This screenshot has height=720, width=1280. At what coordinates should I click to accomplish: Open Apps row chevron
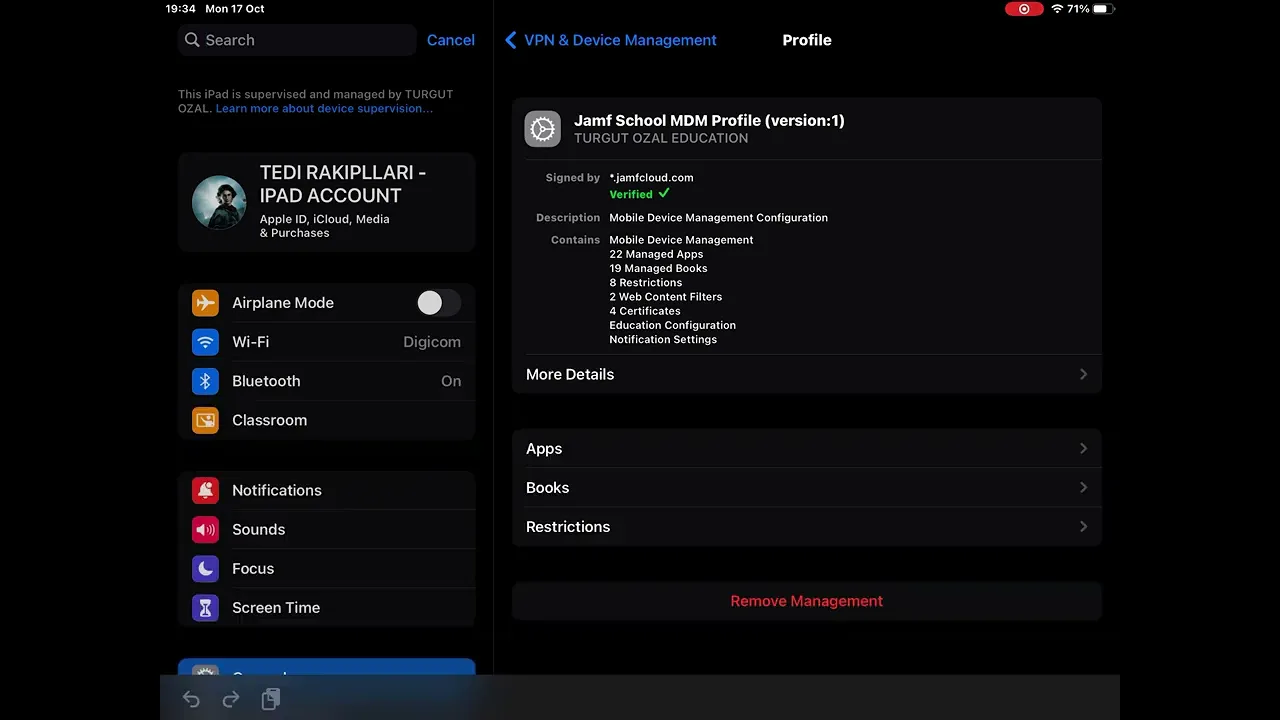click(1083, 448)
